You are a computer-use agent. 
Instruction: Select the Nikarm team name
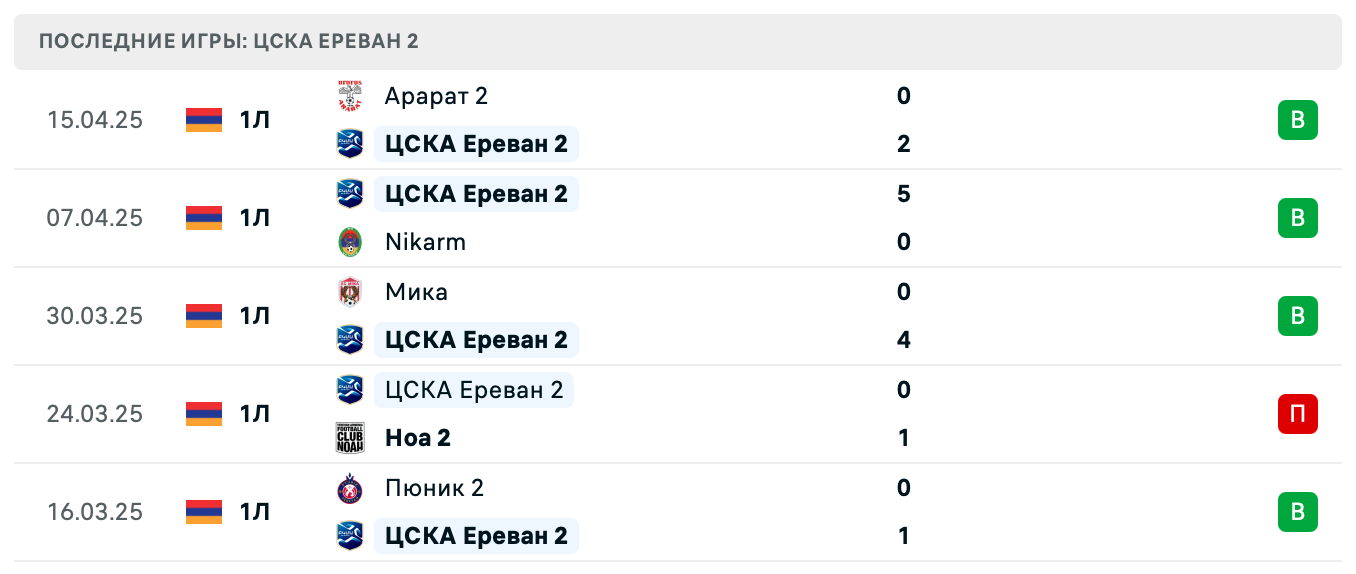tap(425, 242)
